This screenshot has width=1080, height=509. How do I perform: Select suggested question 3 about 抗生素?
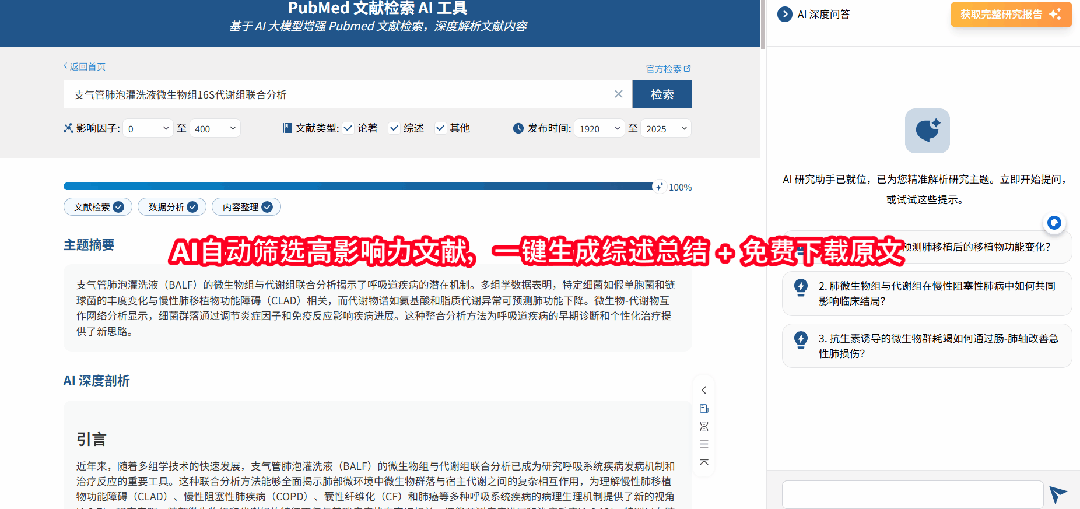point(927,346)
